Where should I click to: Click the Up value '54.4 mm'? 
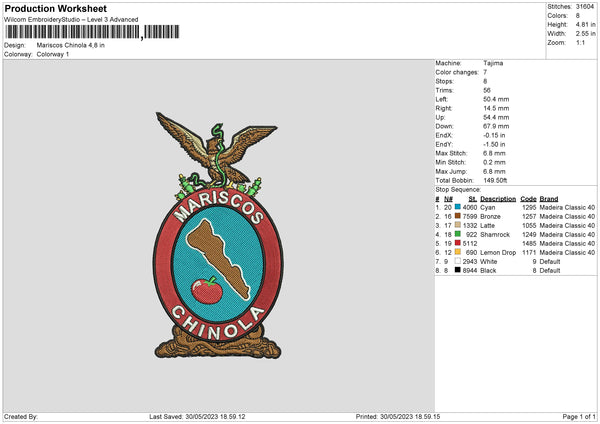496,117
